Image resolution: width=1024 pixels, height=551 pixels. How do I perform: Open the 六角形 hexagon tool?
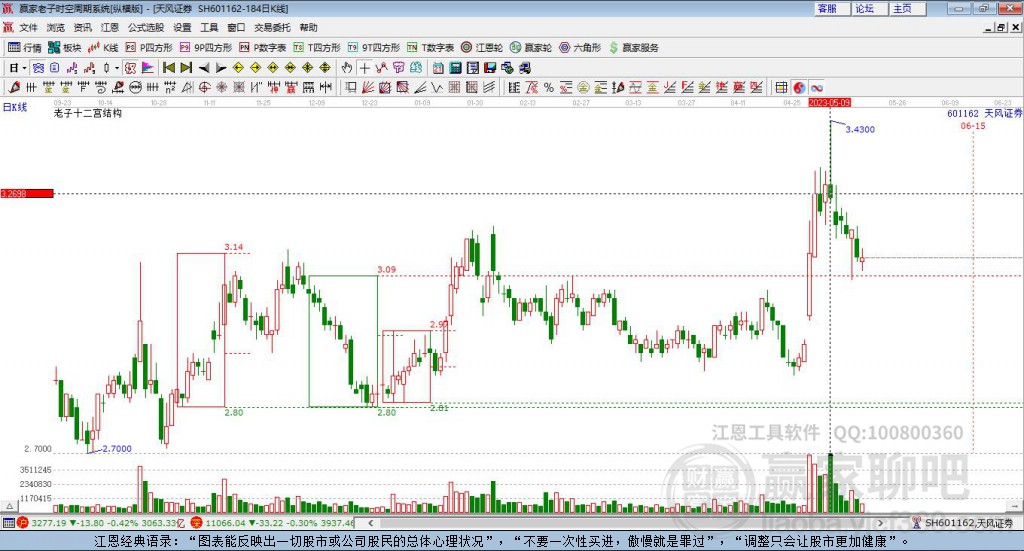click(x=580, y=48)
